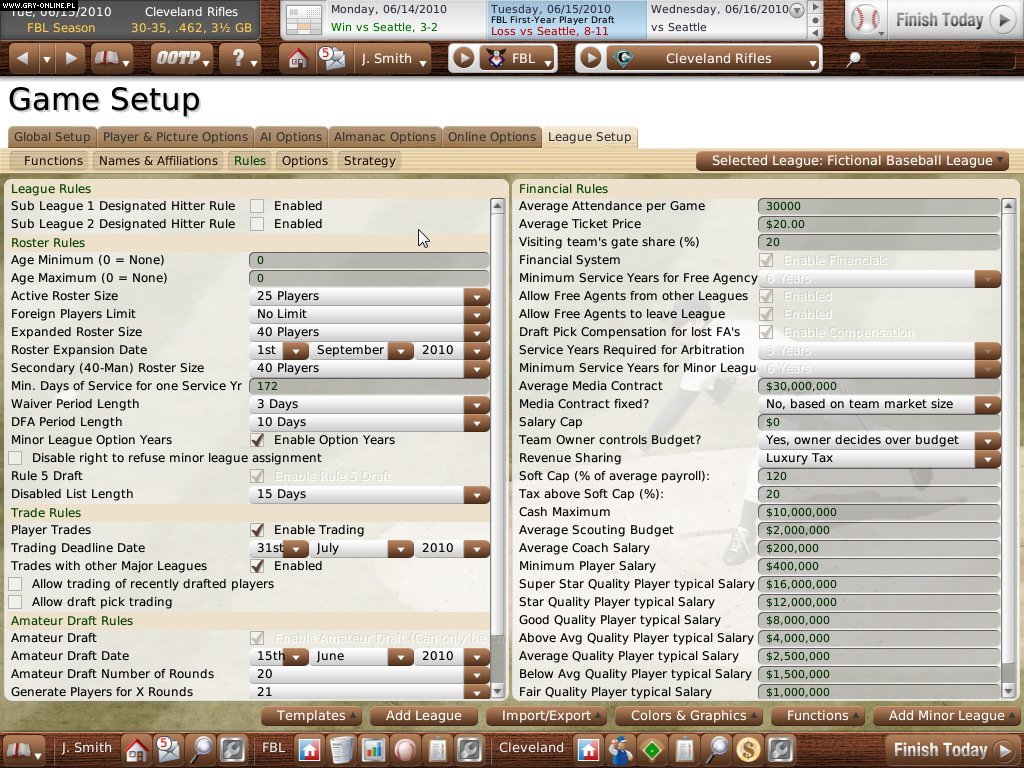1024x768 pixels.
Task: Open the Selected League dropdown
Action: (851, 160)
